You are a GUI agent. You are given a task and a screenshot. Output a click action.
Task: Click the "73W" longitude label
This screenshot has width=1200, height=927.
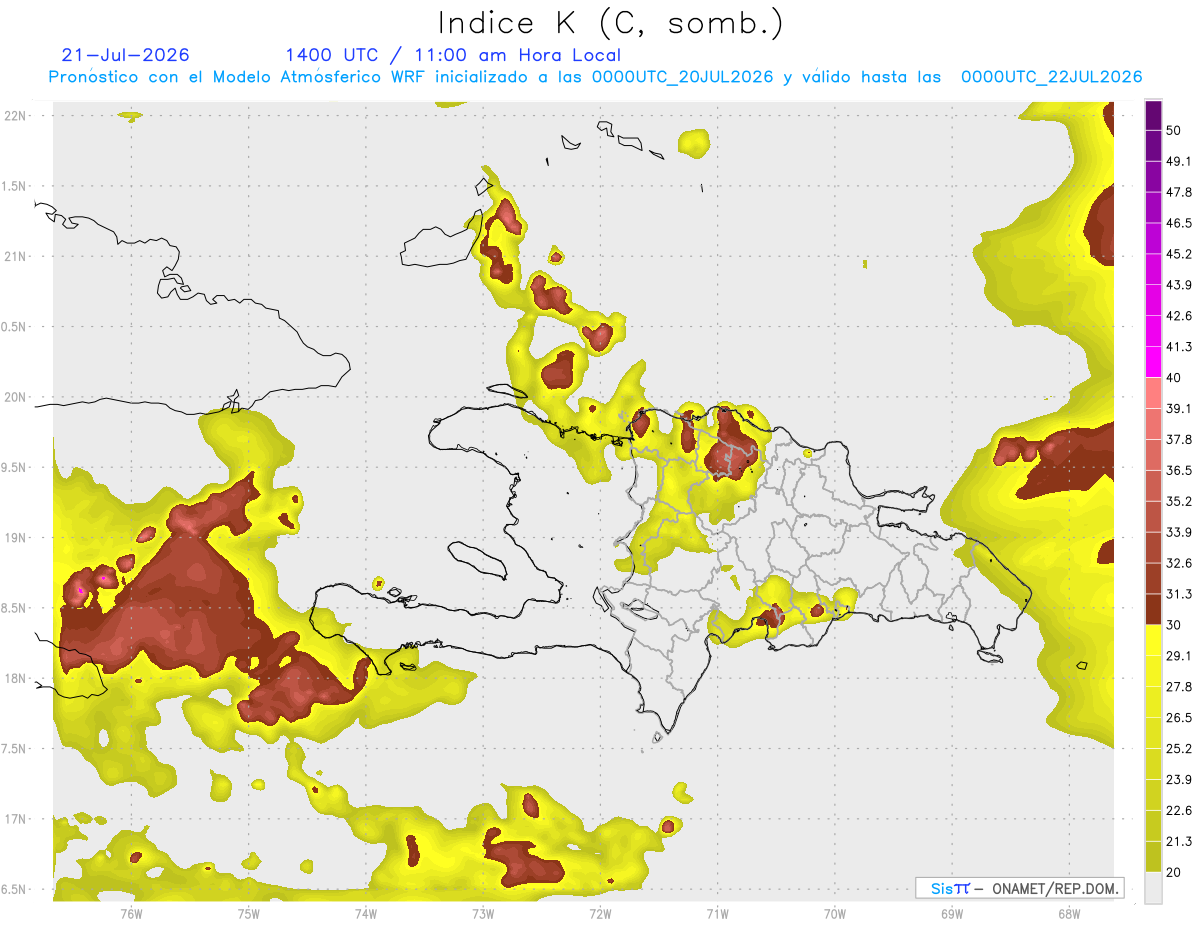pos(483,913)
